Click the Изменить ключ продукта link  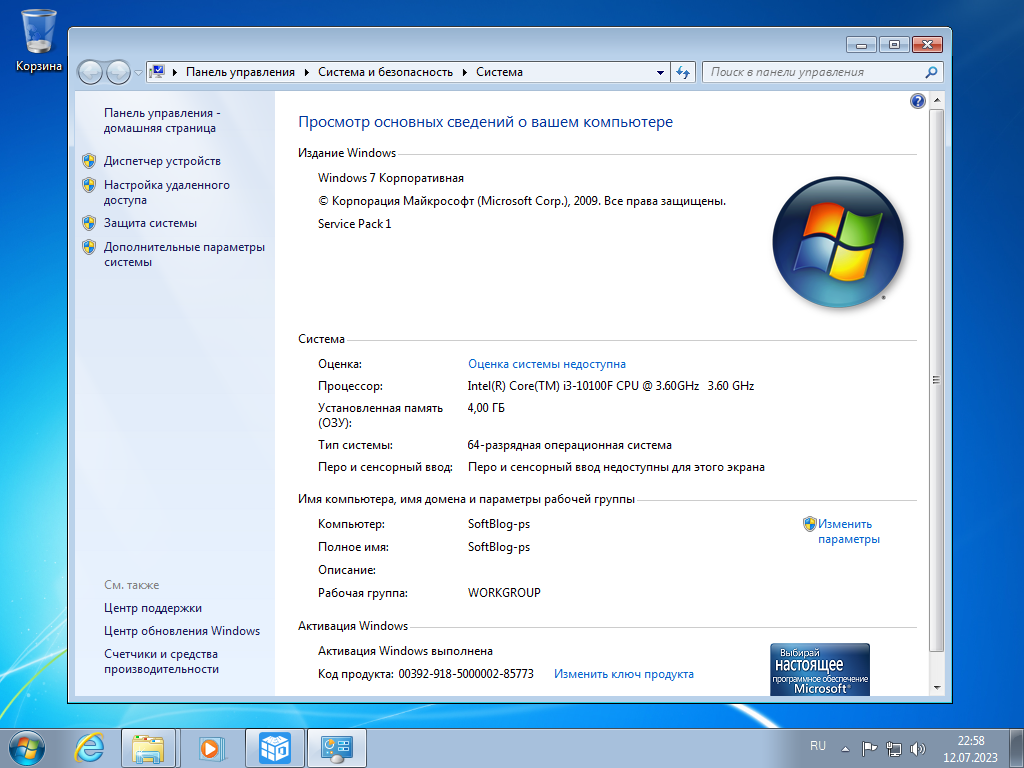pyautogui.click(x=622, y=673)
